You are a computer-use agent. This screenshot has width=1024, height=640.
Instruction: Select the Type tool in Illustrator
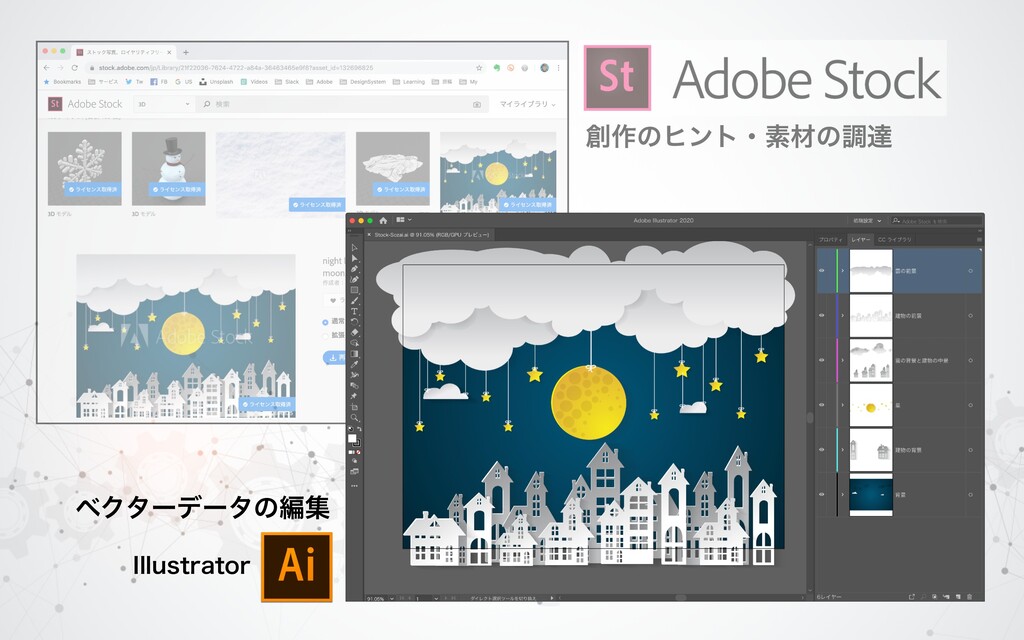[355, 311]
